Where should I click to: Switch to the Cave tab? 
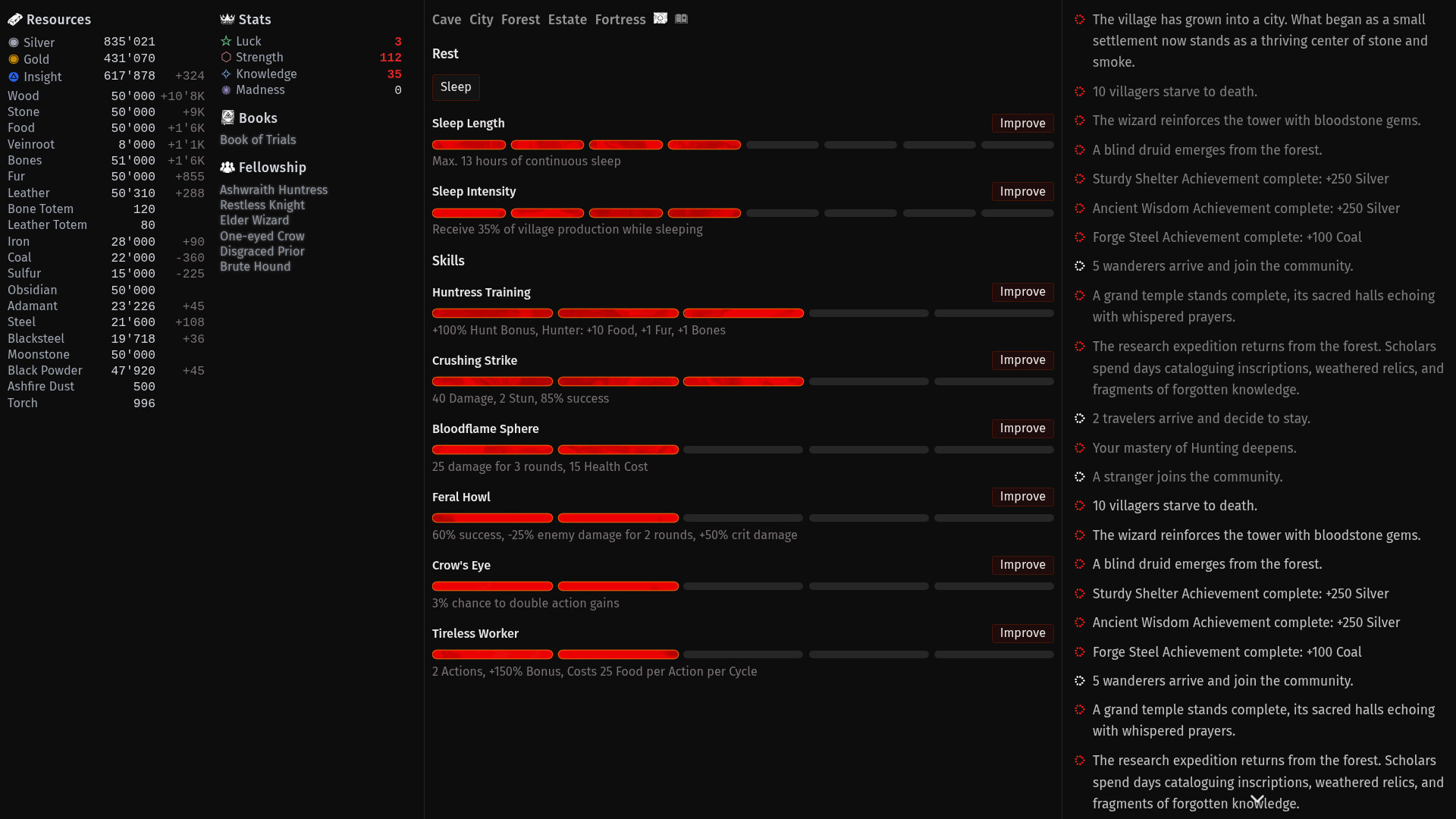(447, 20)
